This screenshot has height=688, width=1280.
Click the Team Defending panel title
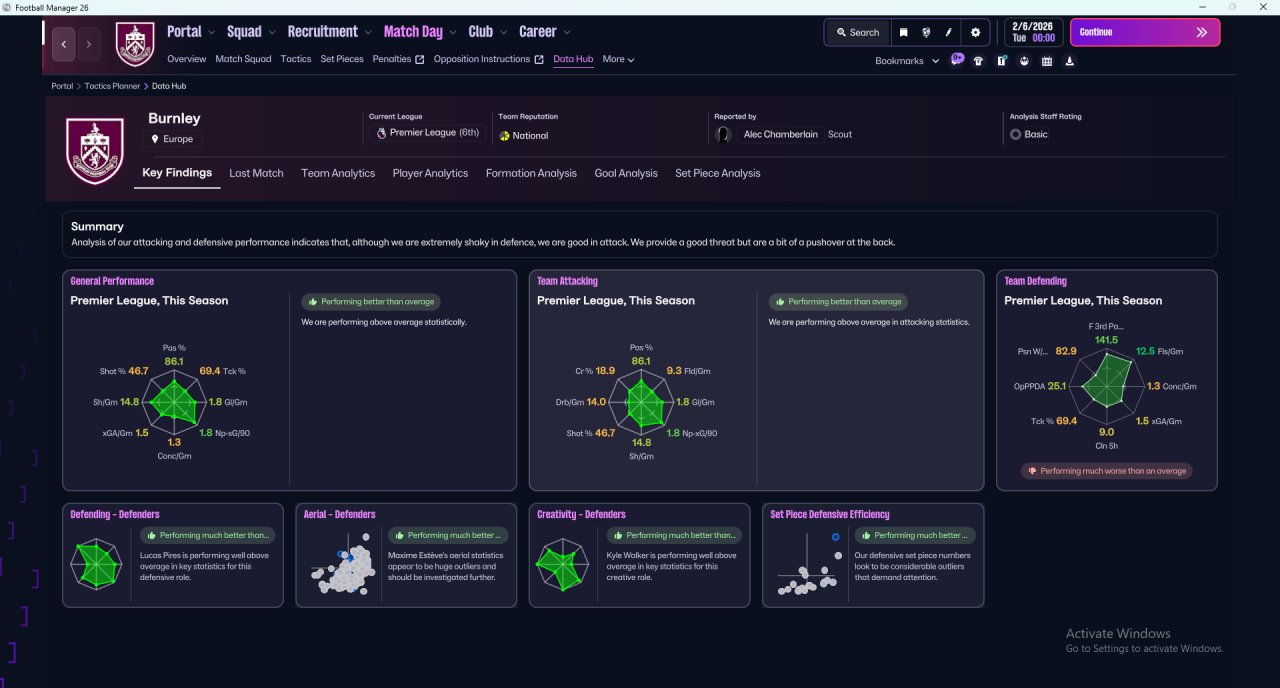pyautogui.click(x=1035, y=281)
